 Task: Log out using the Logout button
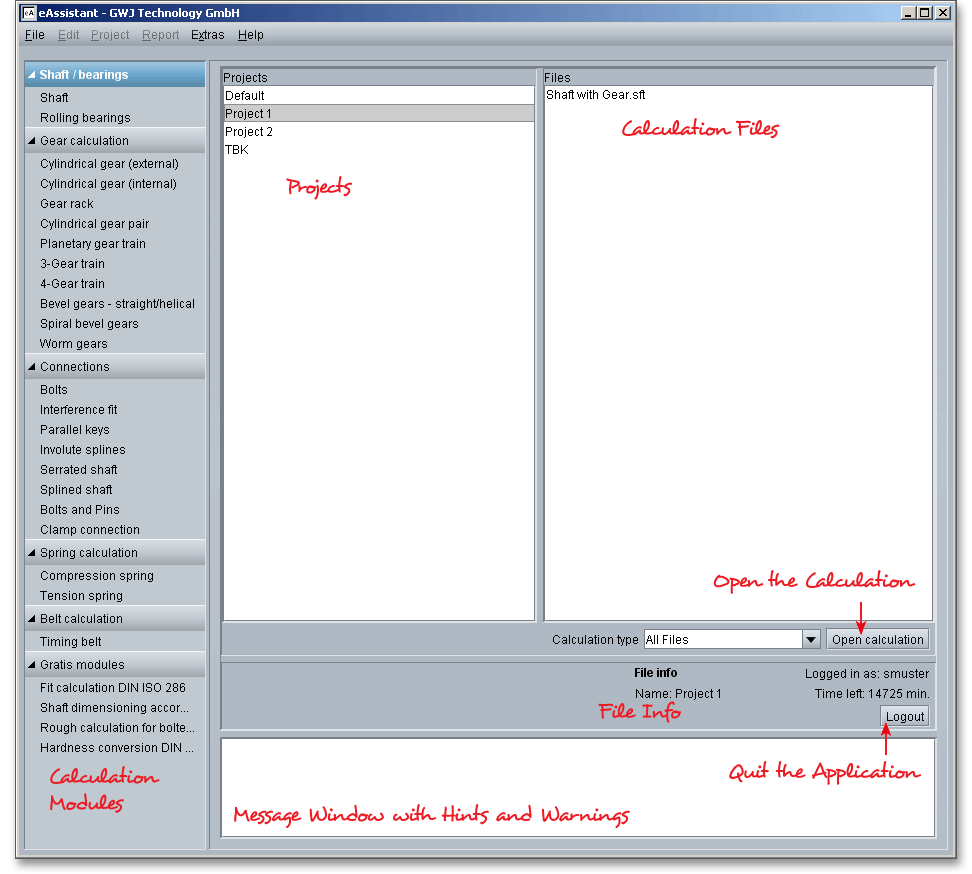(904, 717)
